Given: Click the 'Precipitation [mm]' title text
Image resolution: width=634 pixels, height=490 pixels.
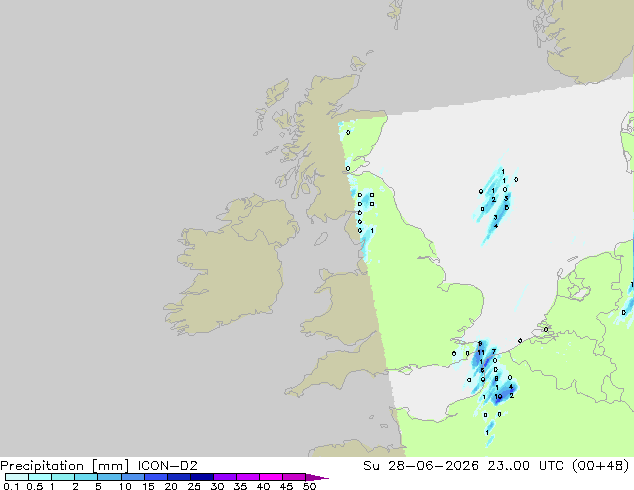Looking at the screenshot, I should (65, 466).
